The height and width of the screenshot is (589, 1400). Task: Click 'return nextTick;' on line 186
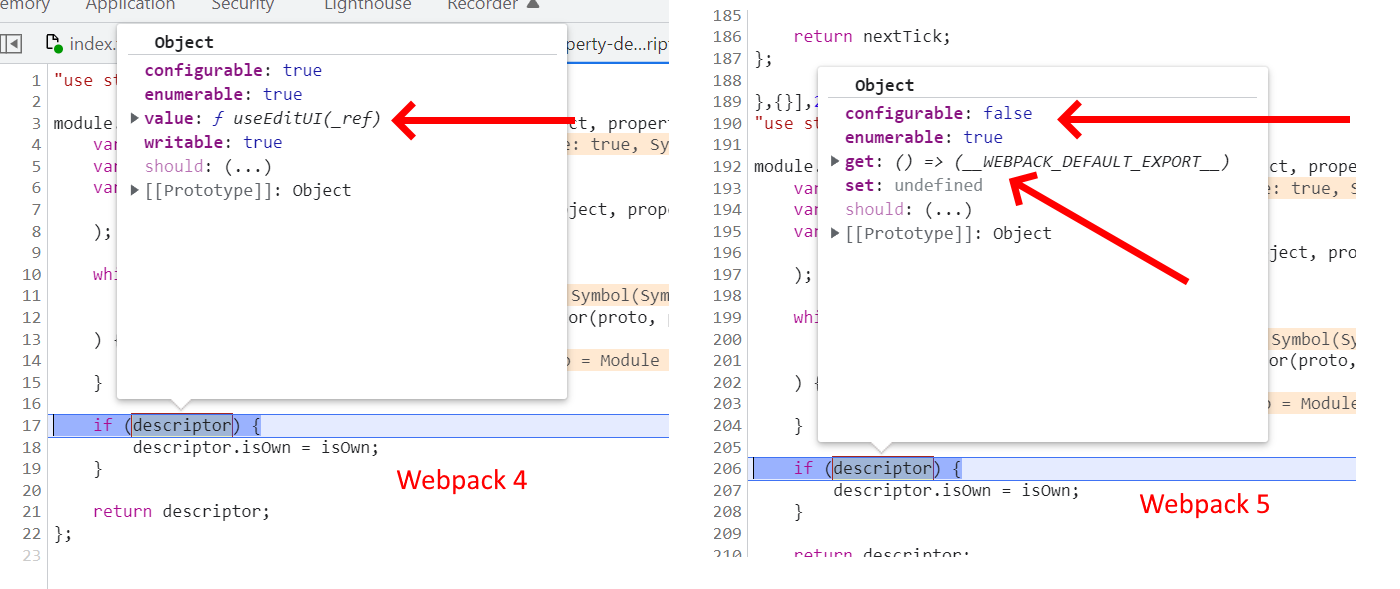[x=872, y=36]
